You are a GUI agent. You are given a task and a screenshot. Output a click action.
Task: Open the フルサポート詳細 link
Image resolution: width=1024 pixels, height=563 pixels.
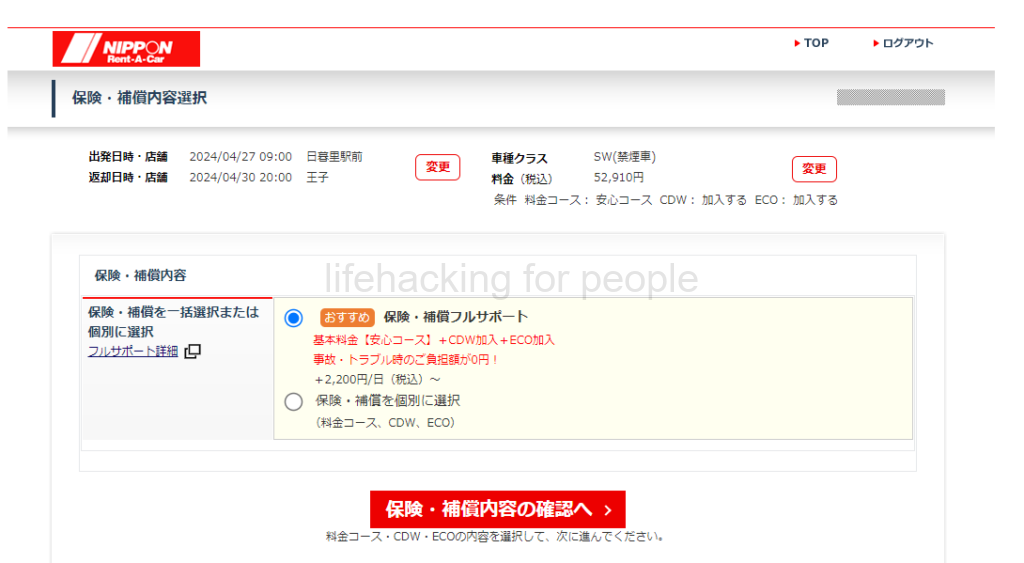(133, 351)
